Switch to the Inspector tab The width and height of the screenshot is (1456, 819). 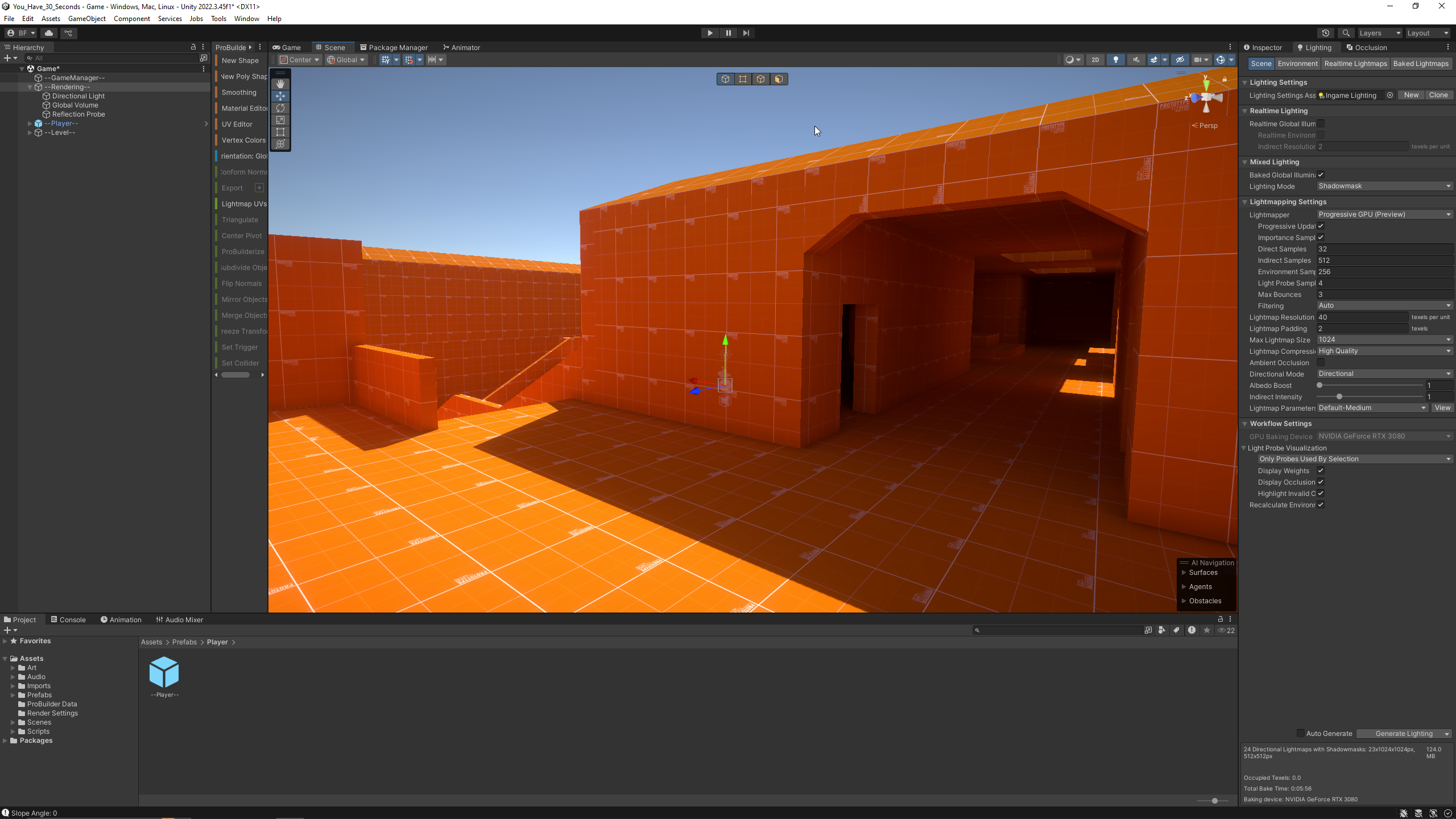pos(1263,48)
